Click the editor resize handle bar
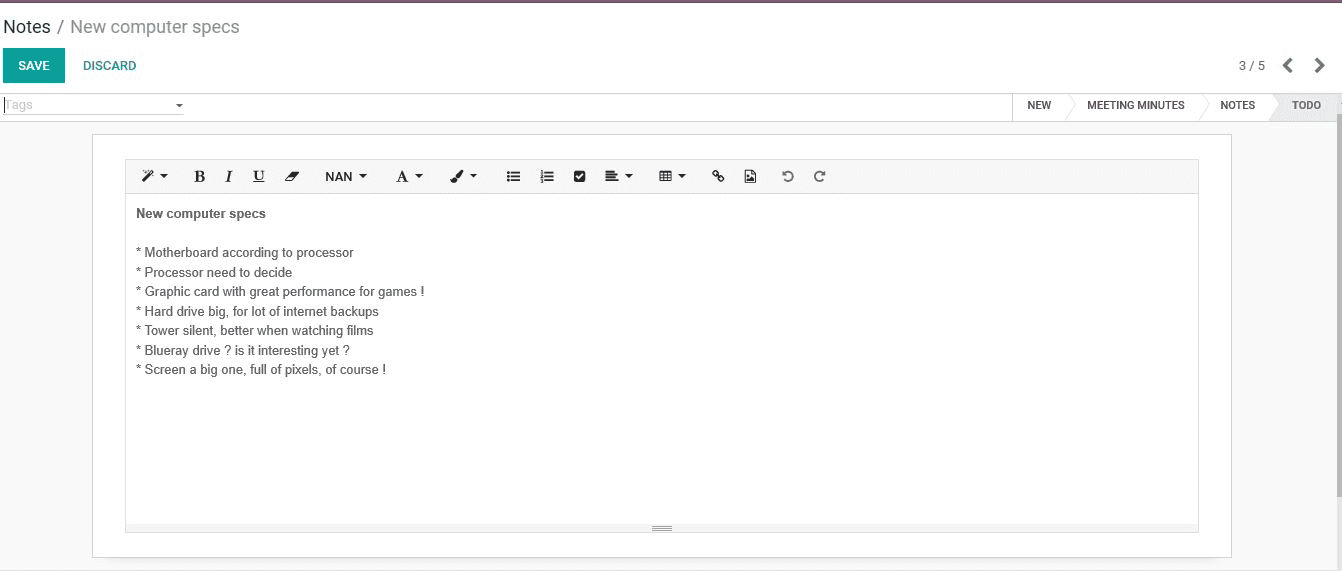1342x571 pixels. [x=662, y=528]
